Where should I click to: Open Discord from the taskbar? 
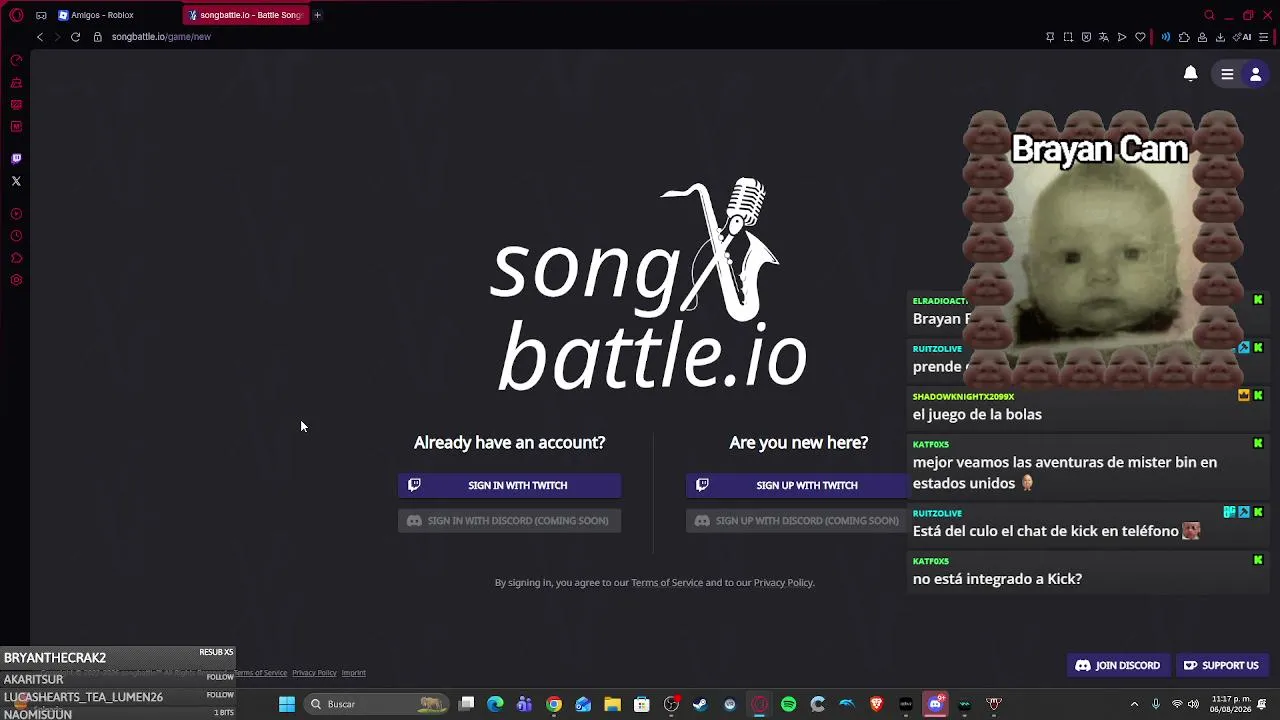pos(935,704)
